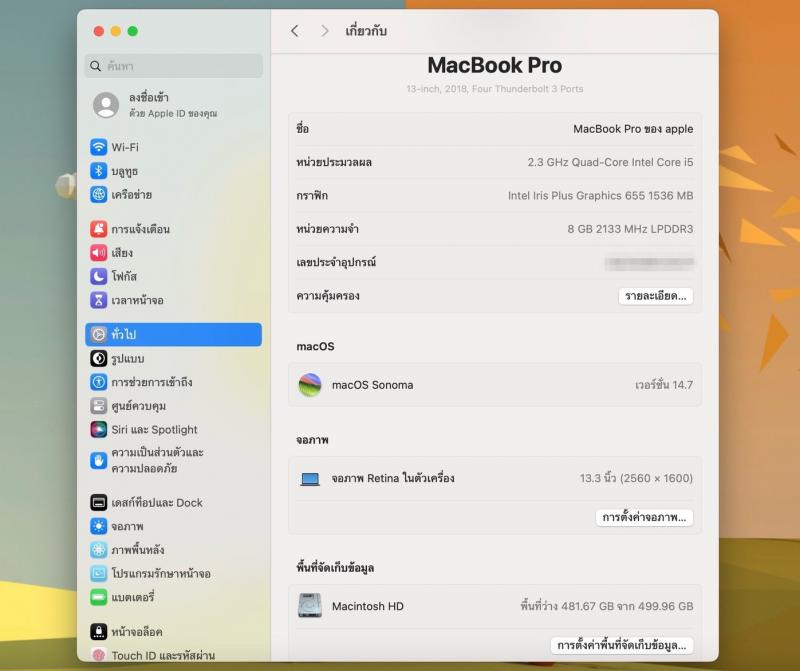The image size is (800, 671).
Task: Open the Network (เครือข่าย) globe icon
Action: pos(98,194)
